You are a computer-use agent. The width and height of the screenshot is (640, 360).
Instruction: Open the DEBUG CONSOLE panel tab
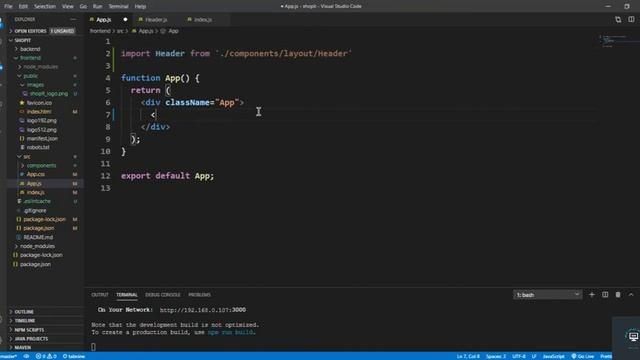click(x=162, y=295)
